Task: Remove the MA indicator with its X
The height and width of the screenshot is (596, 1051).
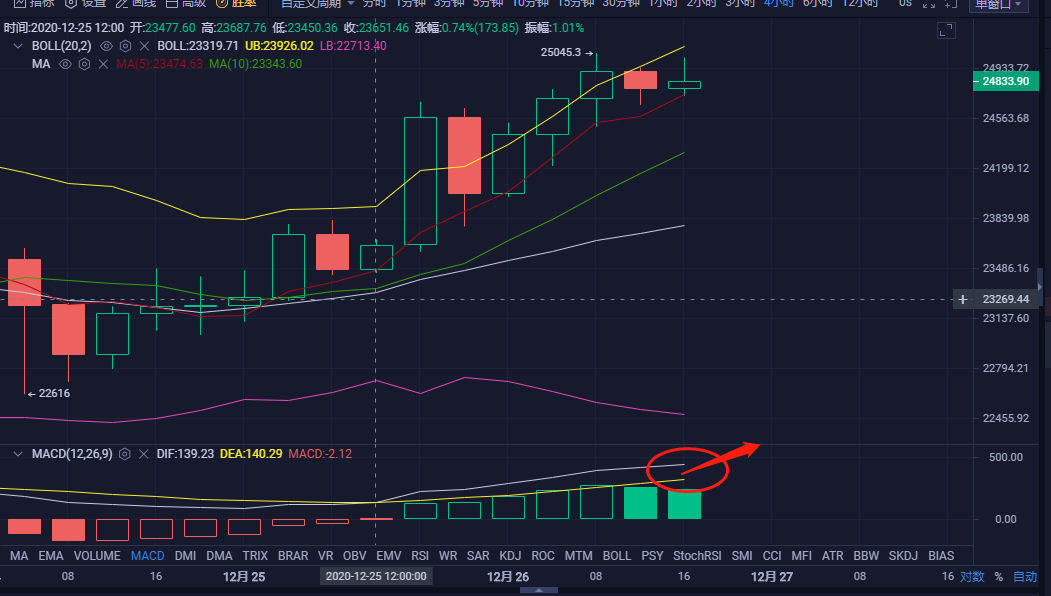Action: (x=103, y=64)
